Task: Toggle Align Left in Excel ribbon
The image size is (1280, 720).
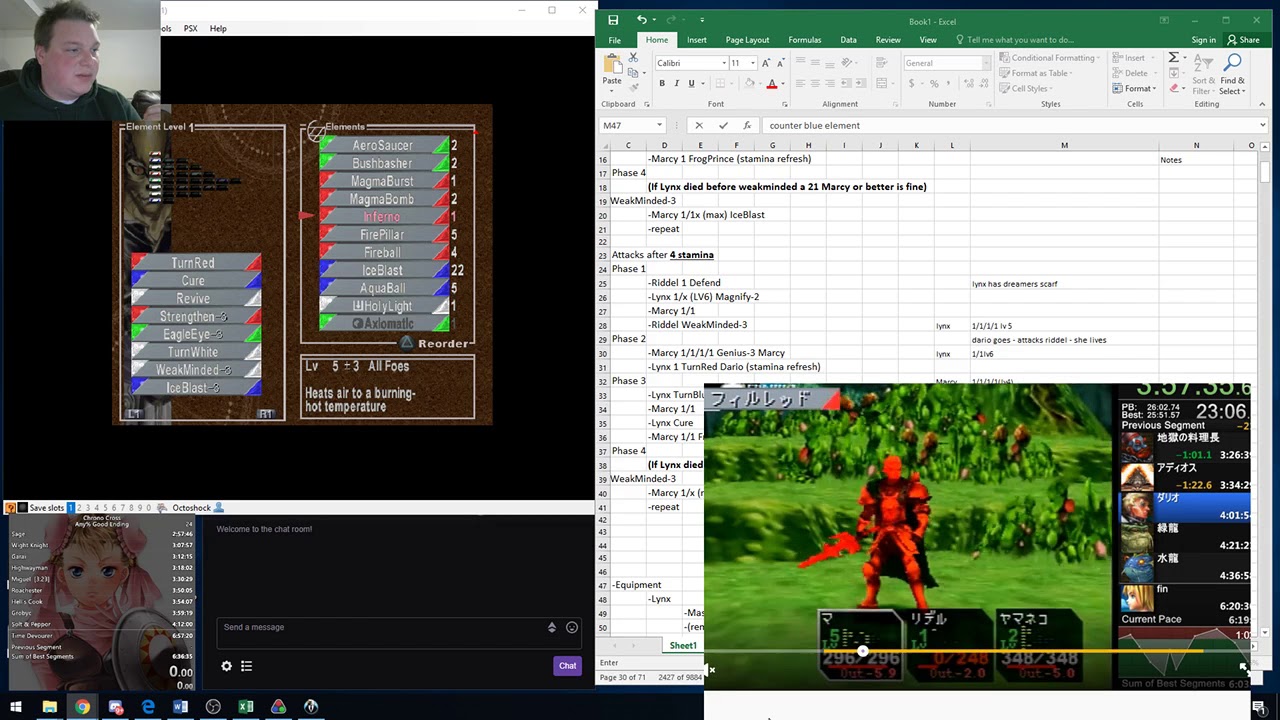Action: (800, 84)
